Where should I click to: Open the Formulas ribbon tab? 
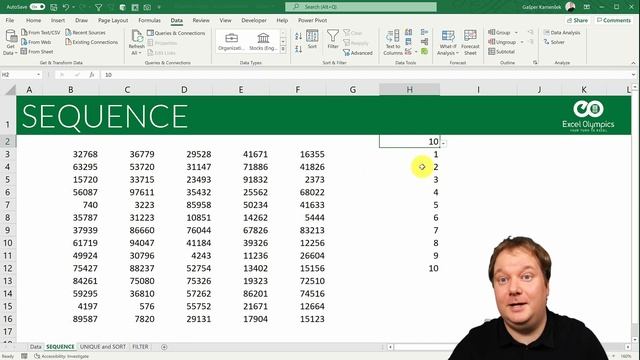(149, 20)
